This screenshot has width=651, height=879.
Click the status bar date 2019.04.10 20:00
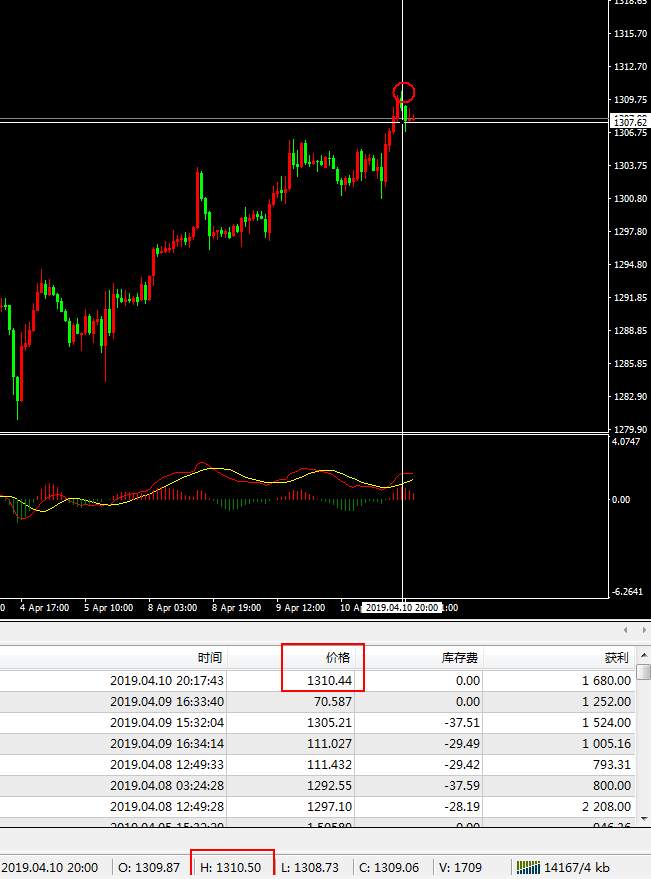click(50, 867)
